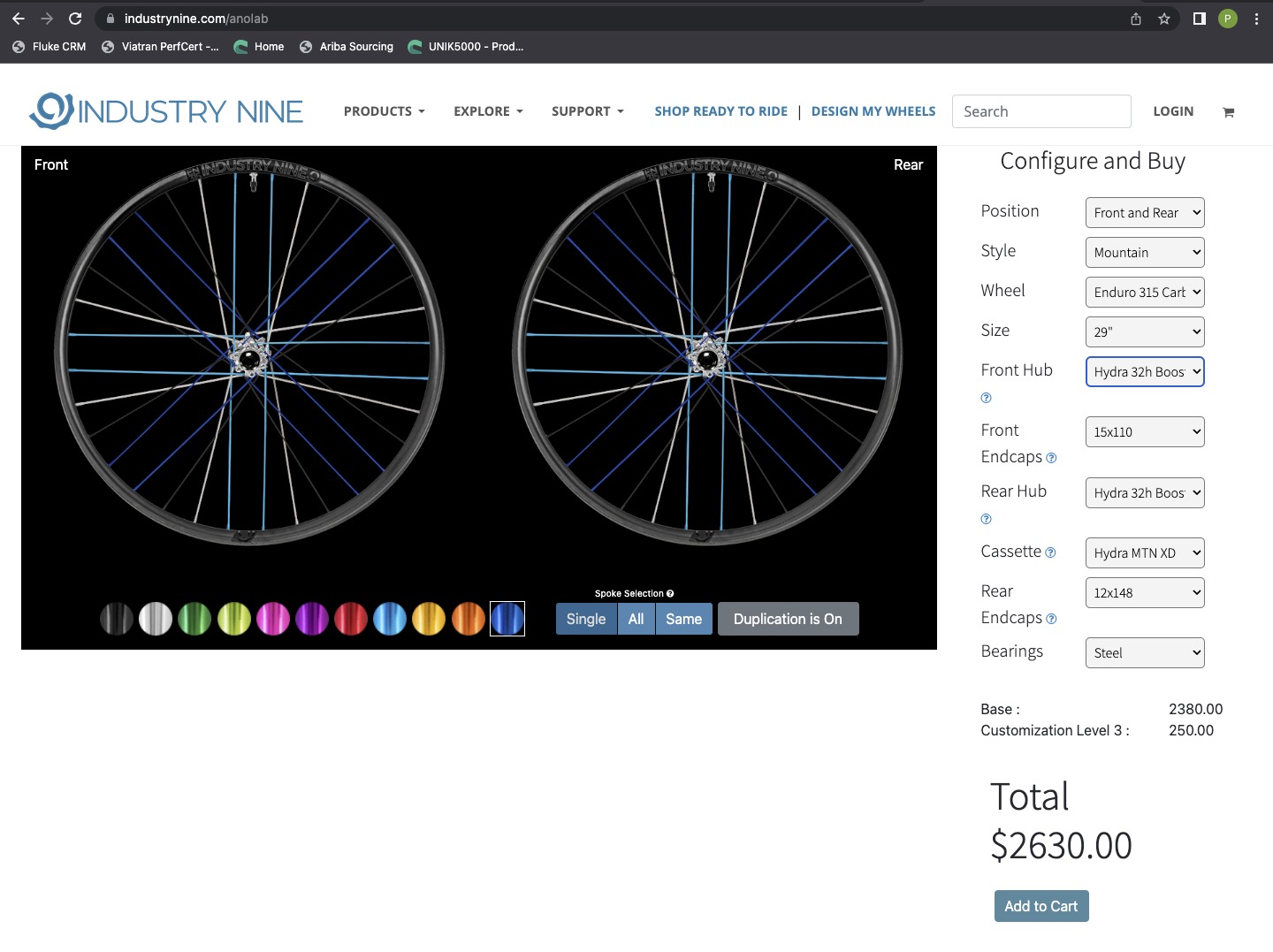Image resolution: width=1273 pixels, height=952 pixels.
Task: Open the Size dropdown
Action: click(x=1145, y=332)
